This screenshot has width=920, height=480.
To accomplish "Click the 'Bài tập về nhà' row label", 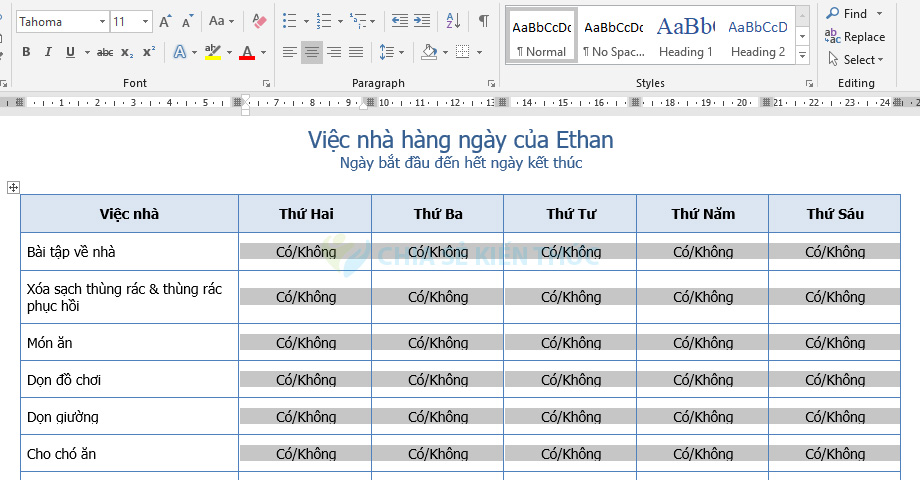I will (x=71, y=252).
